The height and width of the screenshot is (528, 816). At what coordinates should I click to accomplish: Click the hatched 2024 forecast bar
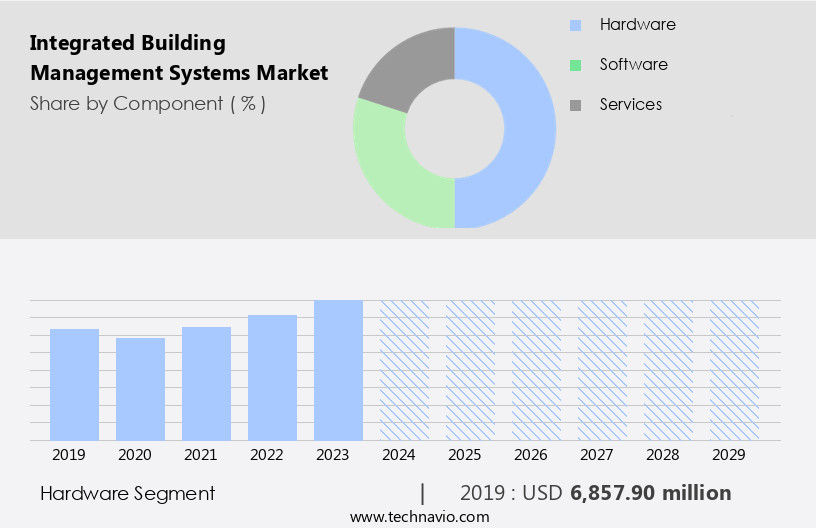tap(404, 370)
